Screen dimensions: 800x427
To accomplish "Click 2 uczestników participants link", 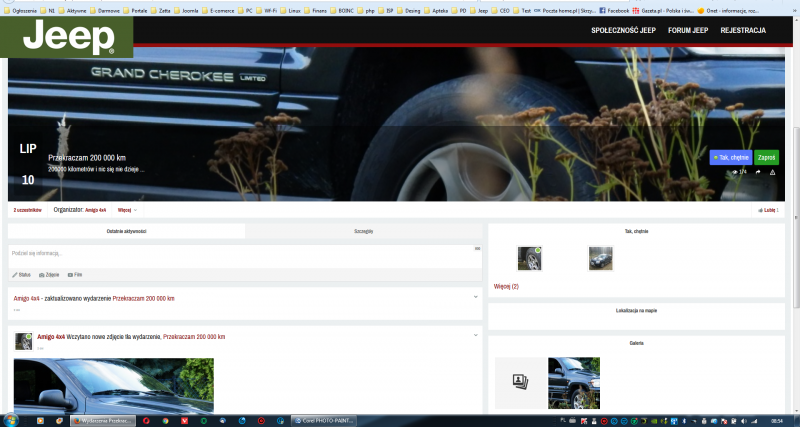I will tap(28, 210).
